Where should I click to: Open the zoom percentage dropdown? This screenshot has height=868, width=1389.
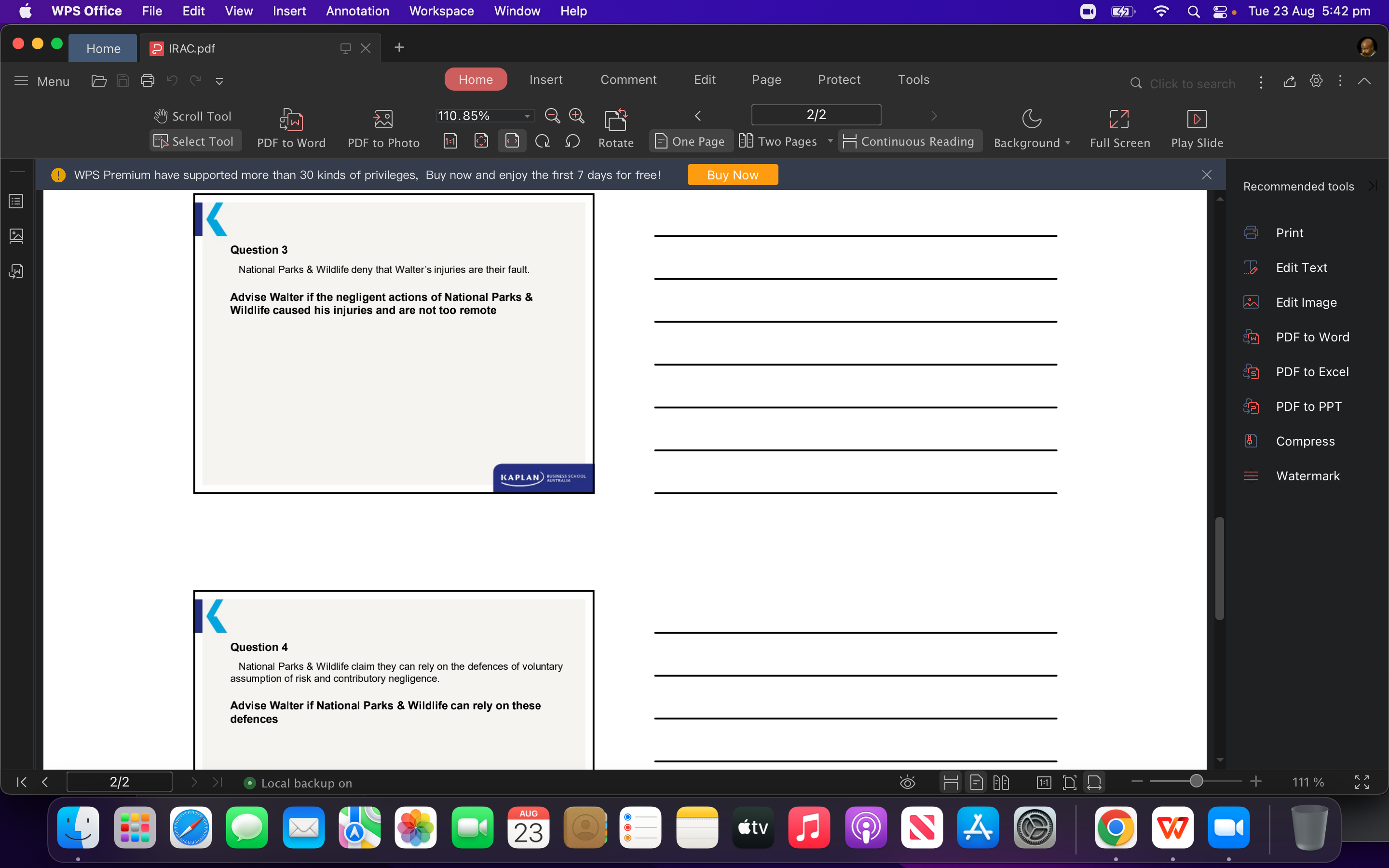point(526,115)
